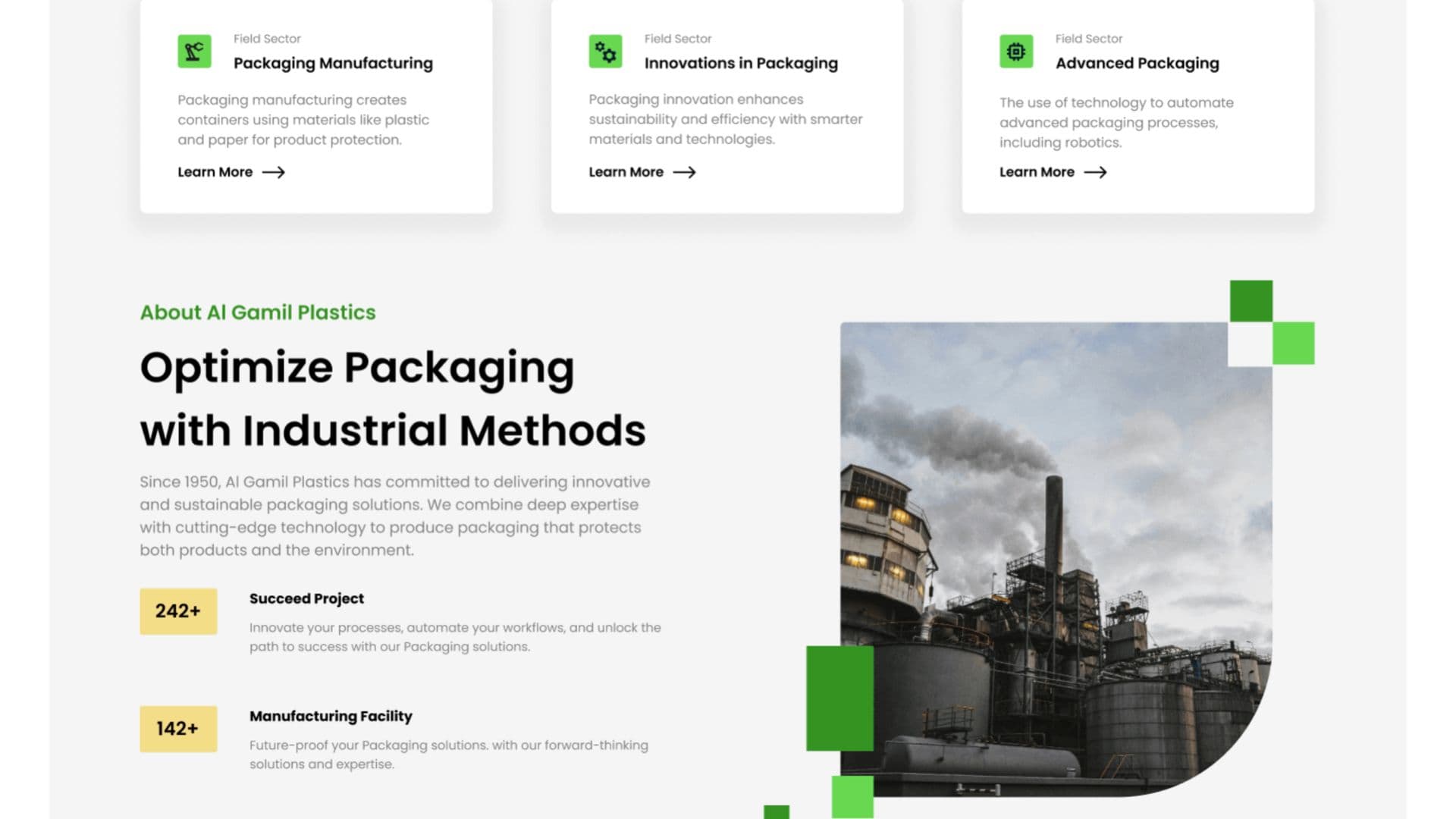Click arrow icon in Advanced Packaging card
Screen dimensions: 1456x819
pyautogui.click(x=1095, y=172)
